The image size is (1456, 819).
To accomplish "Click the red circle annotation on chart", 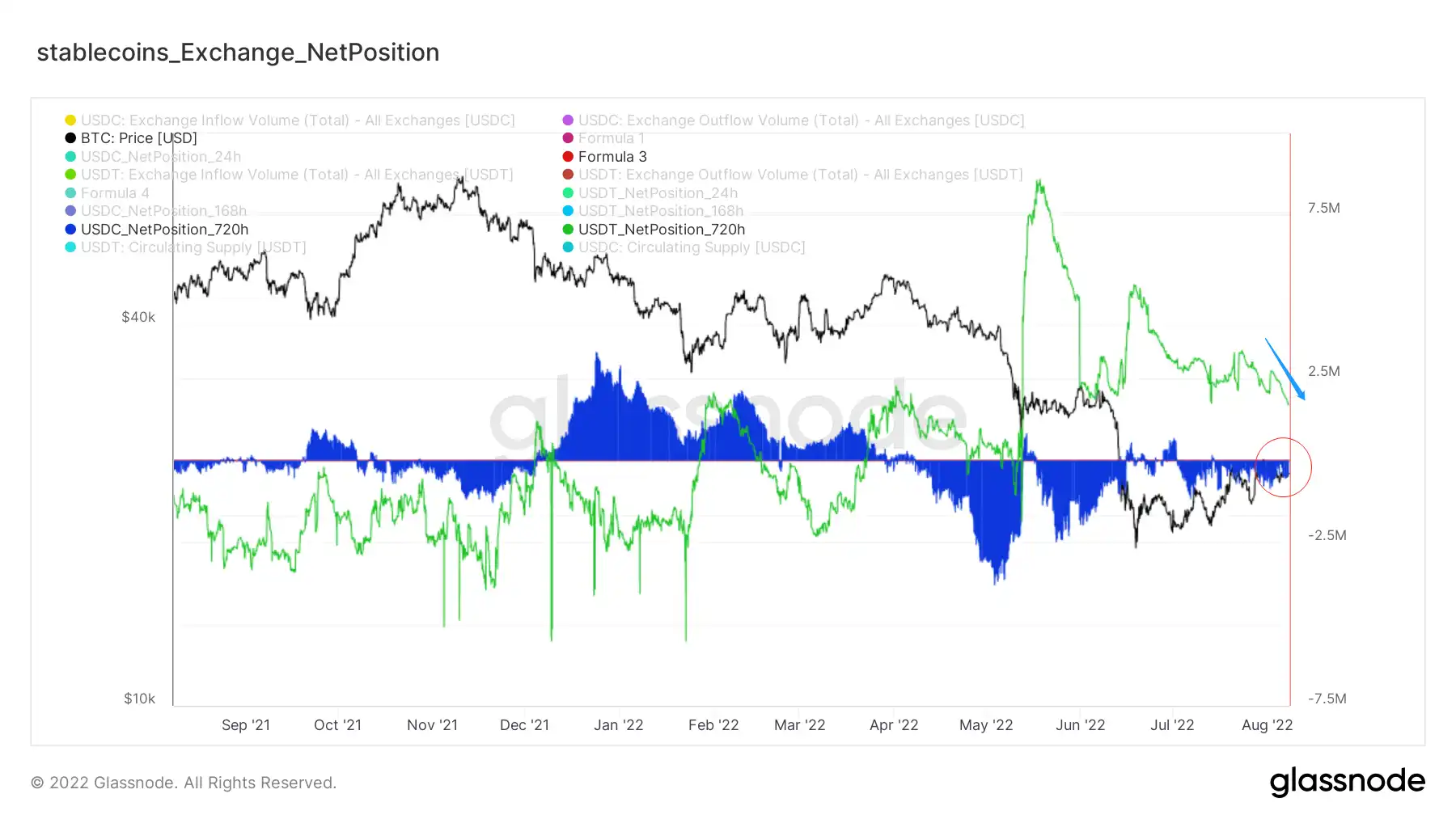I will pos(1283,467).
